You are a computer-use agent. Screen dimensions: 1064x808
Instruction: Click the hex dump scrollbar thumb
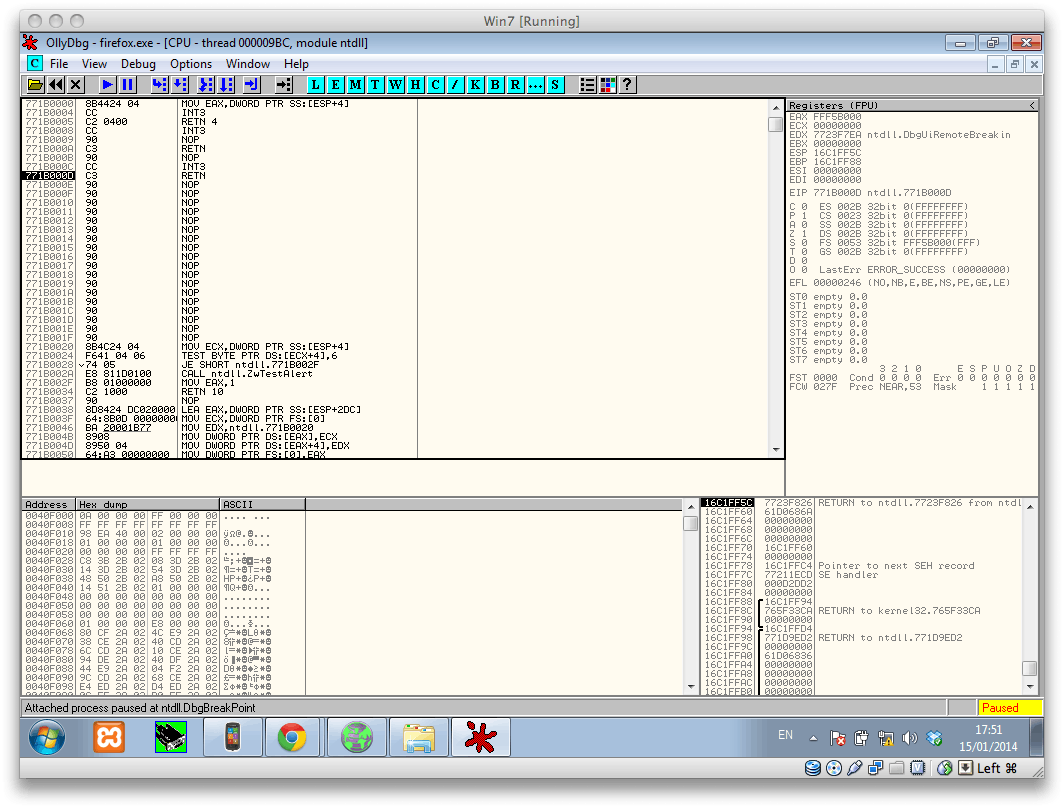pyautogui.click(x=691, y=524)
